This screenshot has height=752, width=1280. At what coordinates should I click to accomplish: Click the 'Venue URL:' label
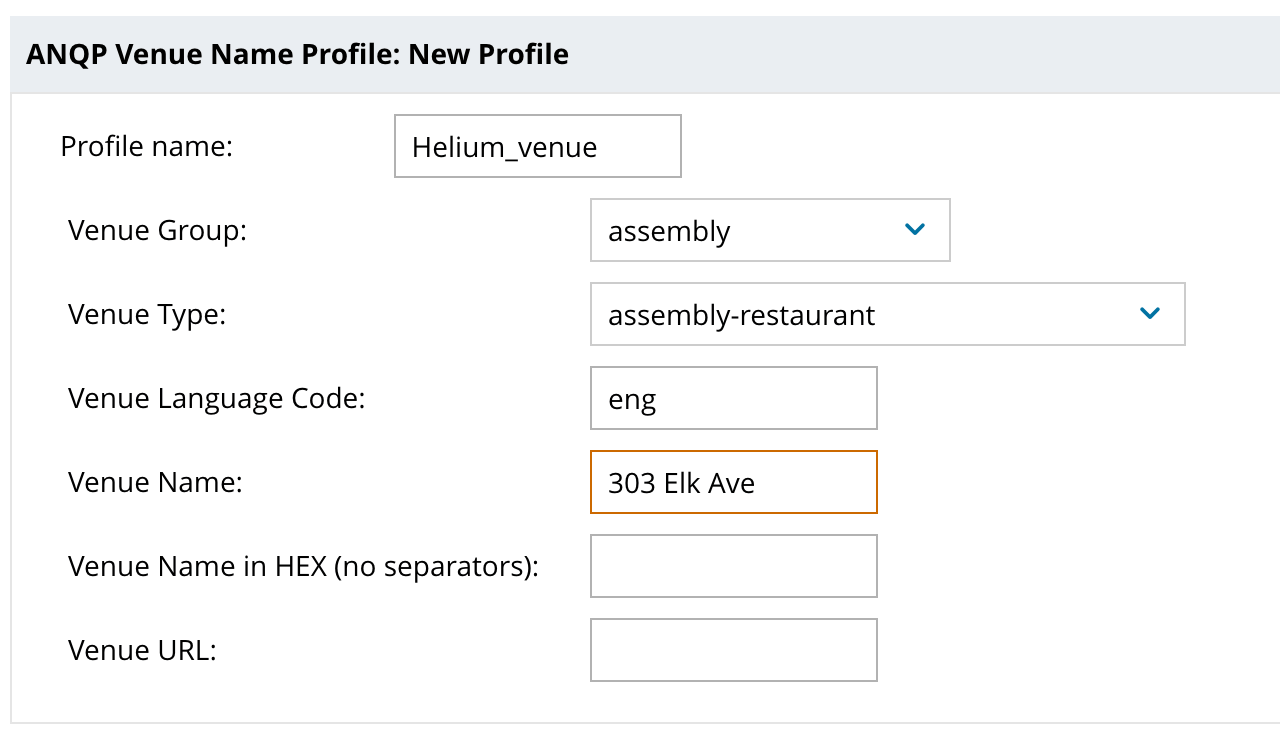[x=142, y=651]
